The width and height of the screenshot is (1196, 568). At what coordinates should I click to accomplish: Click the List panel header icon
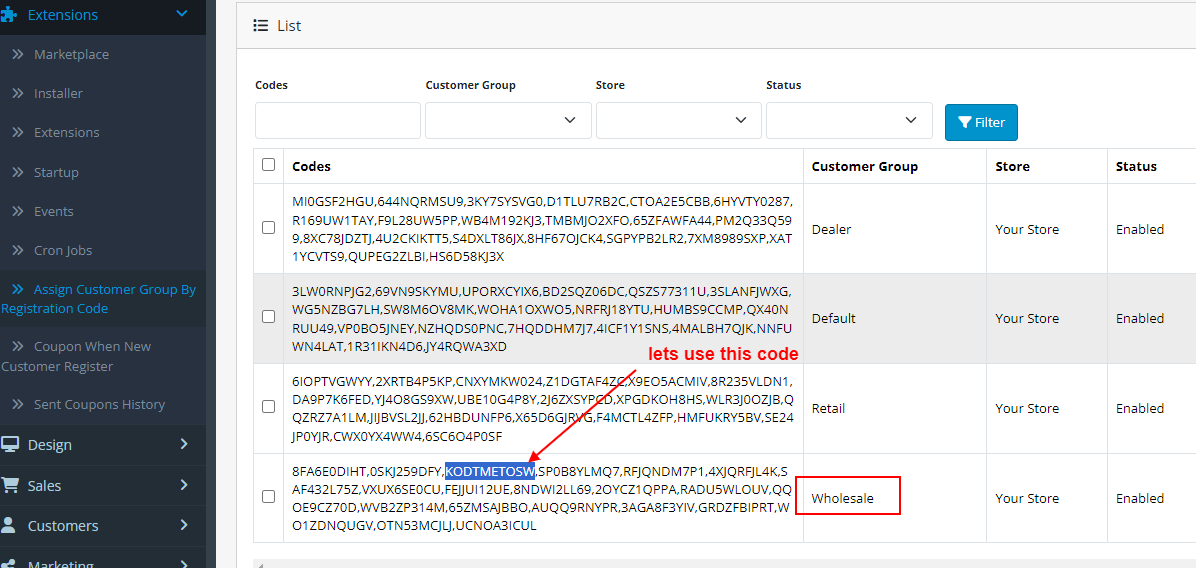[x=261, y=26]
